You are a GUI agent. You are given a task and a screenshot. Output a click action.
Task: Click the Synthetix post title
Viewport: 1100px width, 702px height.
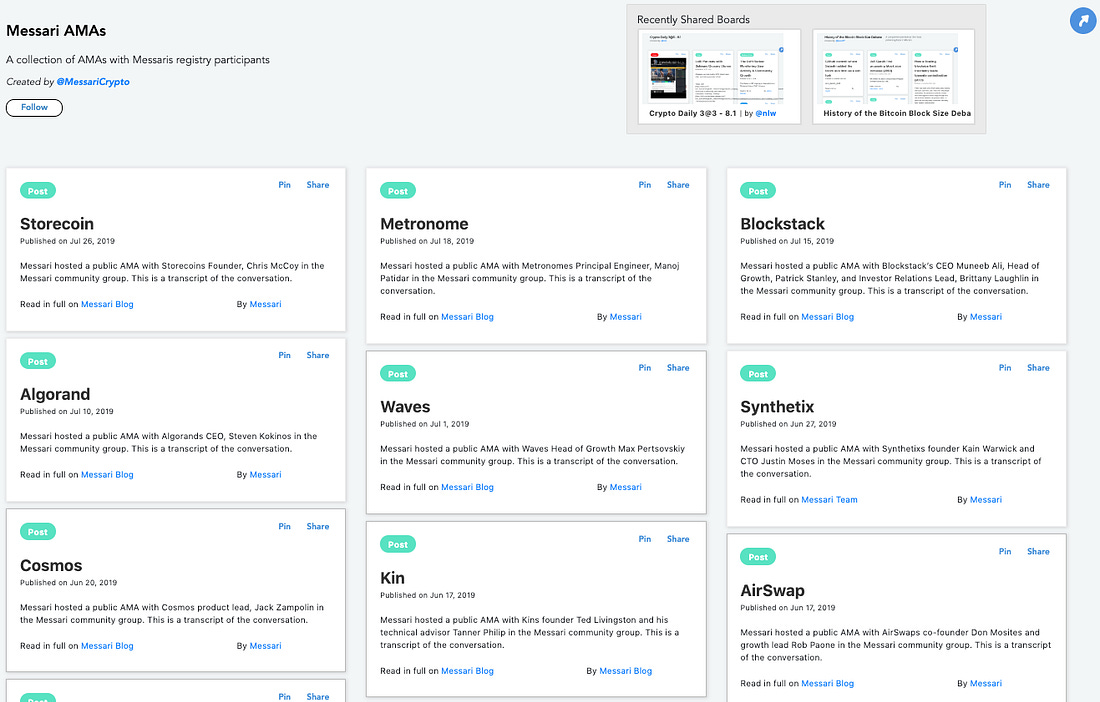click(777, 407)
